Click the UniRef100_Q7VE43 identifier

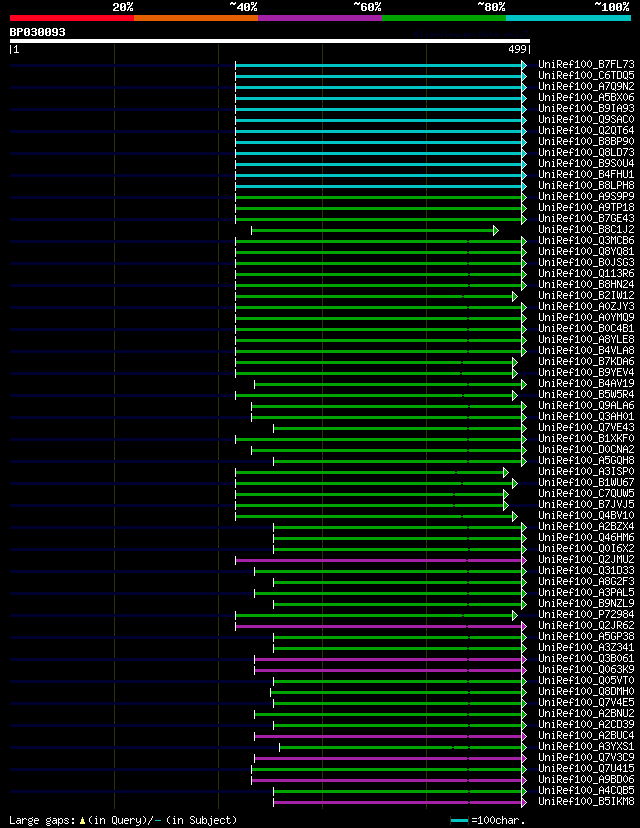pos(586,428)
